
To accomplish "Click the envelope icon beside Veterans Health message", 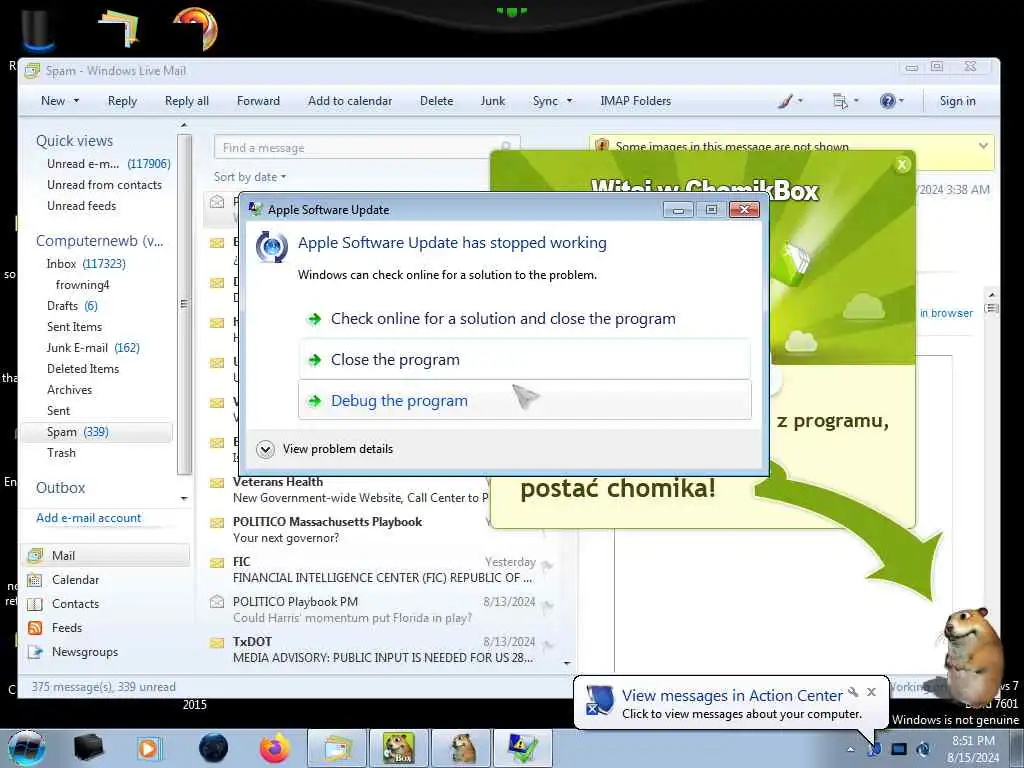I will click(x=217, y=483).
